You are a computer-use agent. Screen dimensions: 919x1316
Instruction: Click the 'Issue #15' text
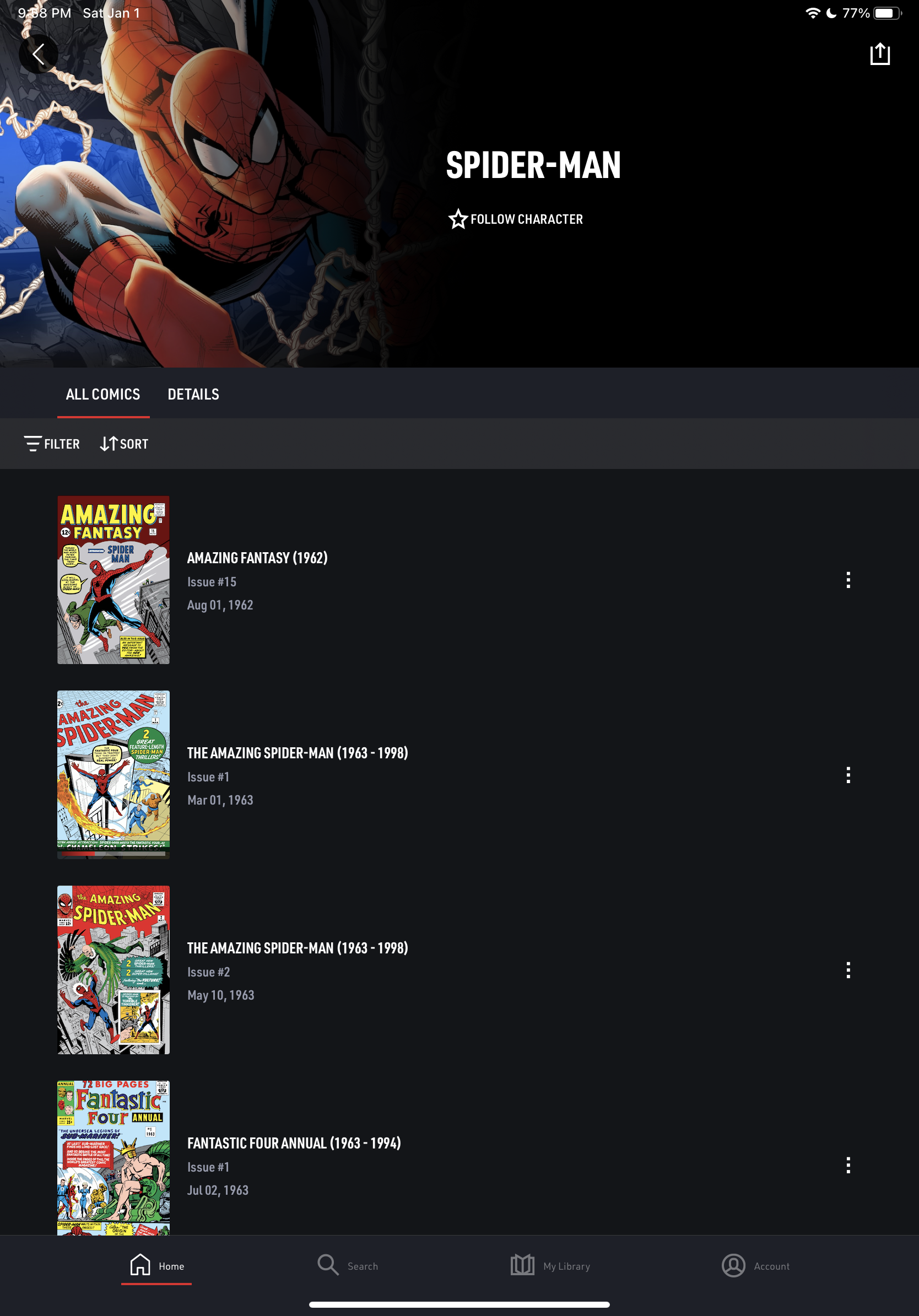coord(212,582)
